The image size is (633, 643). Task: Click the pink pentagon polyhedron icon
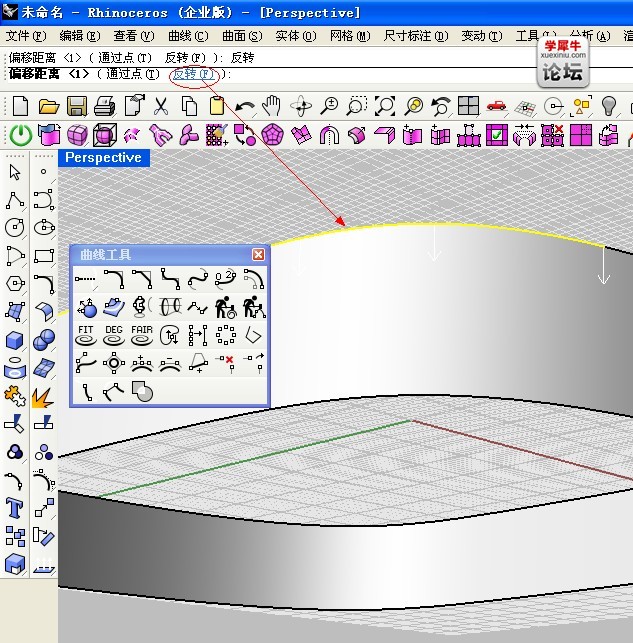click(273, 135)
